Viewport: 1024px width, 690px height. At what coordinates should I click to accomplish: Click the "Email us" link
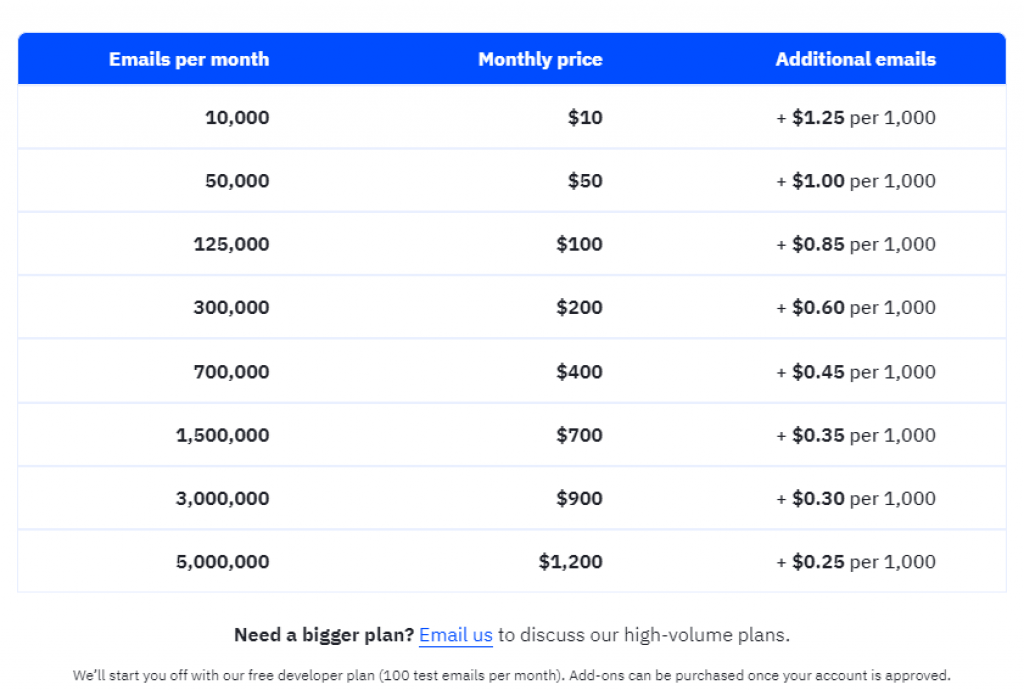455,635
